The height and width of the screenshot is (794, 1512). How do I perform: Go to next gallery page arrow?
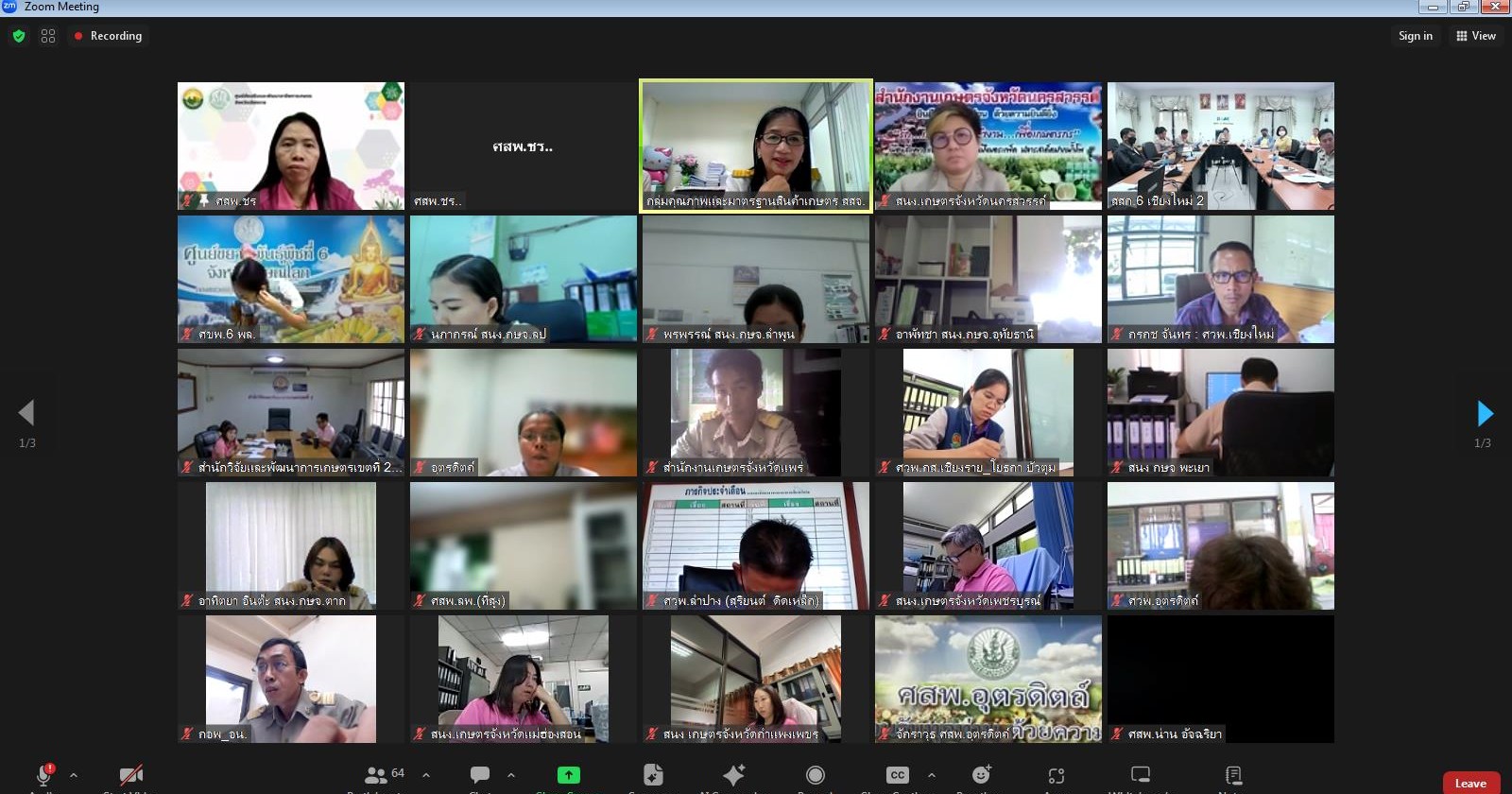tap(1485, 412)
